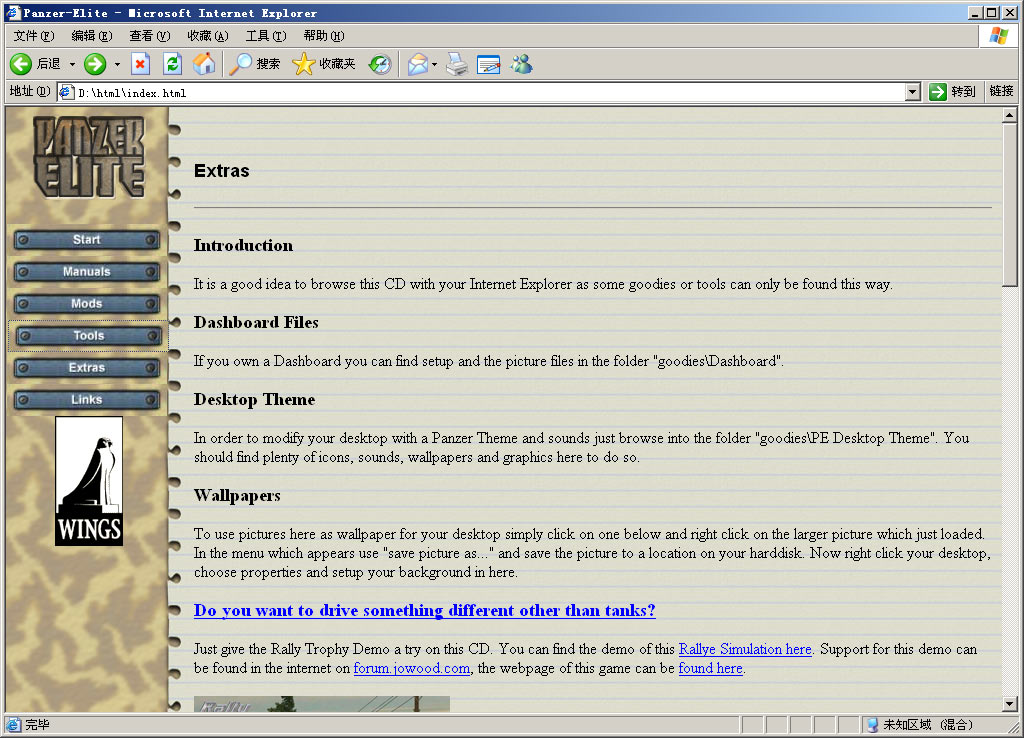Click the IE icon in the status bar
1024x738 pixels.
click(x=13, y=724)
